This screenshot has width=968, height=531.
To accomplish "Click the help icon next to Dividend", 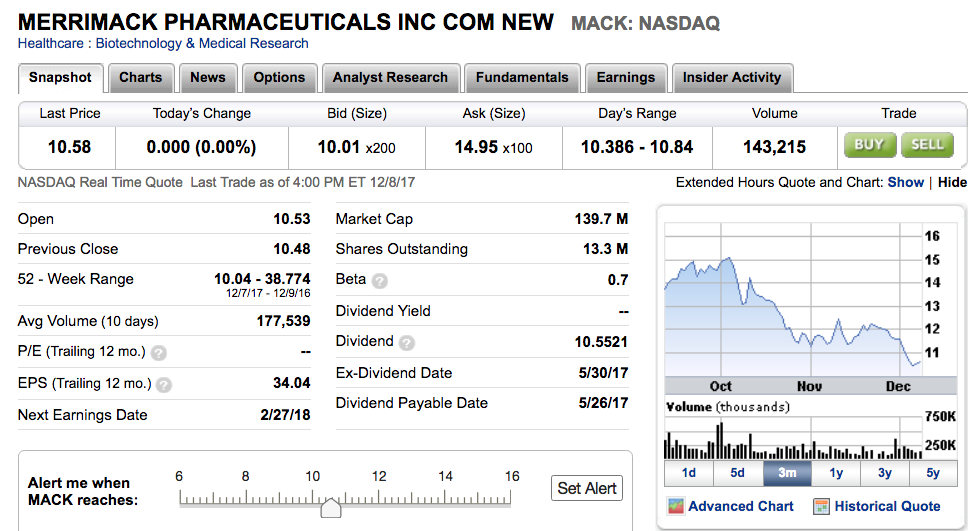I will (x=407, y=343).
